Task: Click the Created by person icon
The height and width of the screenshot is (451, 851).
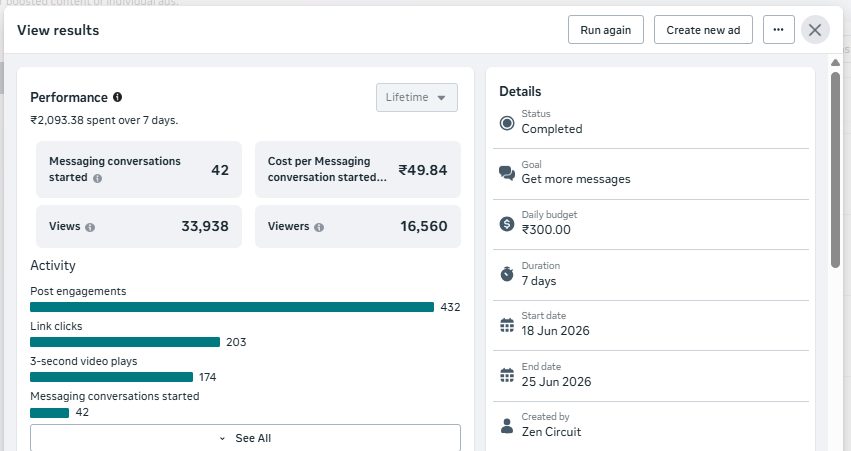Action: [507, 425]
